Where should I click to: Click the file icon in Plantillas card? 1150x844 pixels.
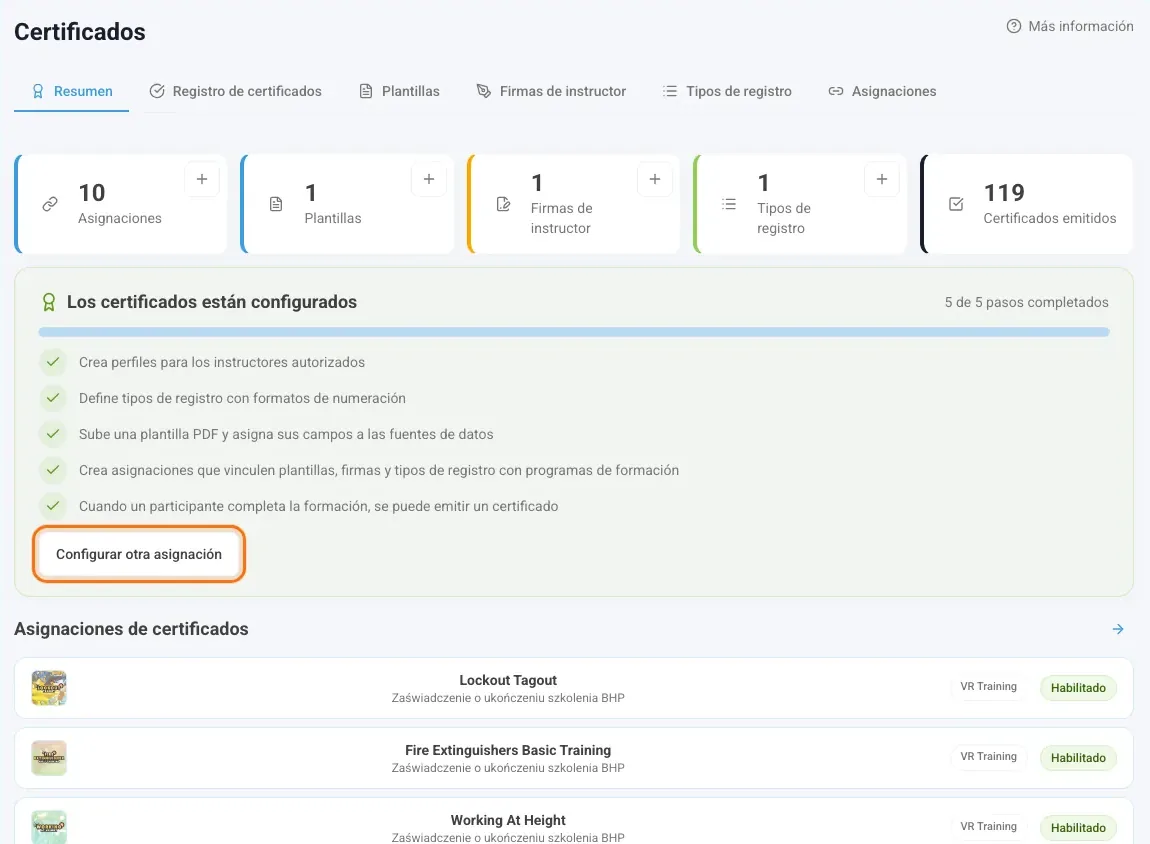276,204
